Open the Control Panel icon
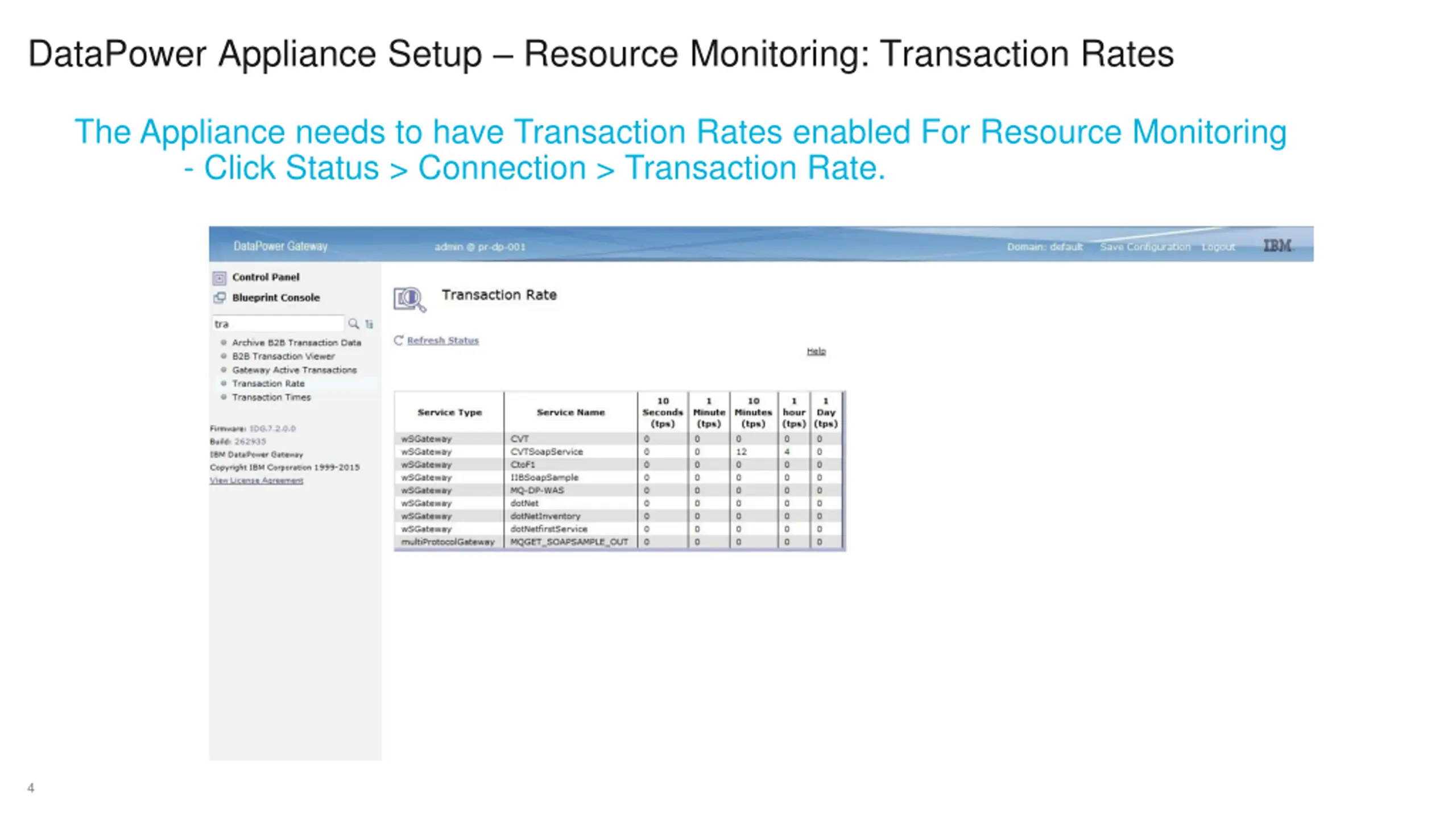 coord(219,278)
